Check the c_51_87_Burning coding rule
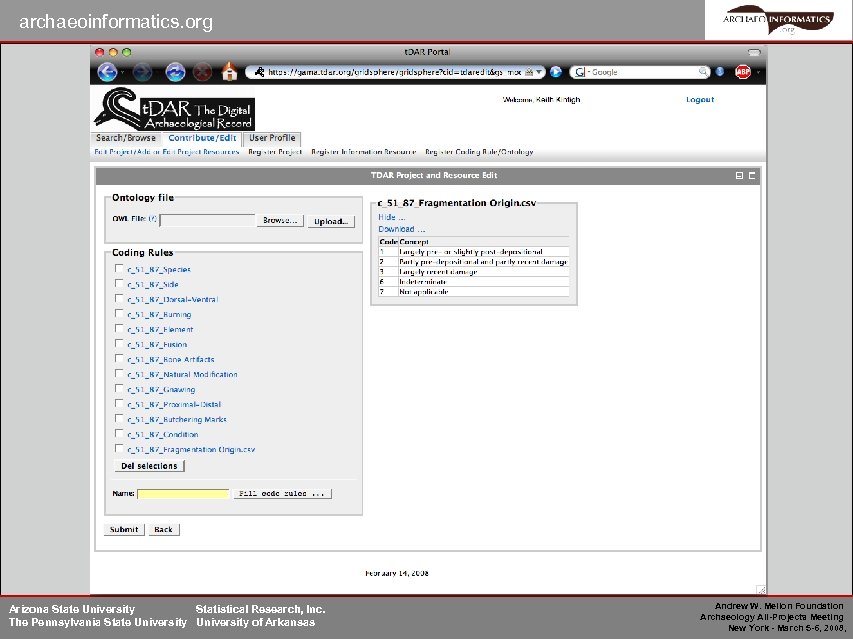Image resolution: width=853 pixels, height=639 pixels. 119,314
